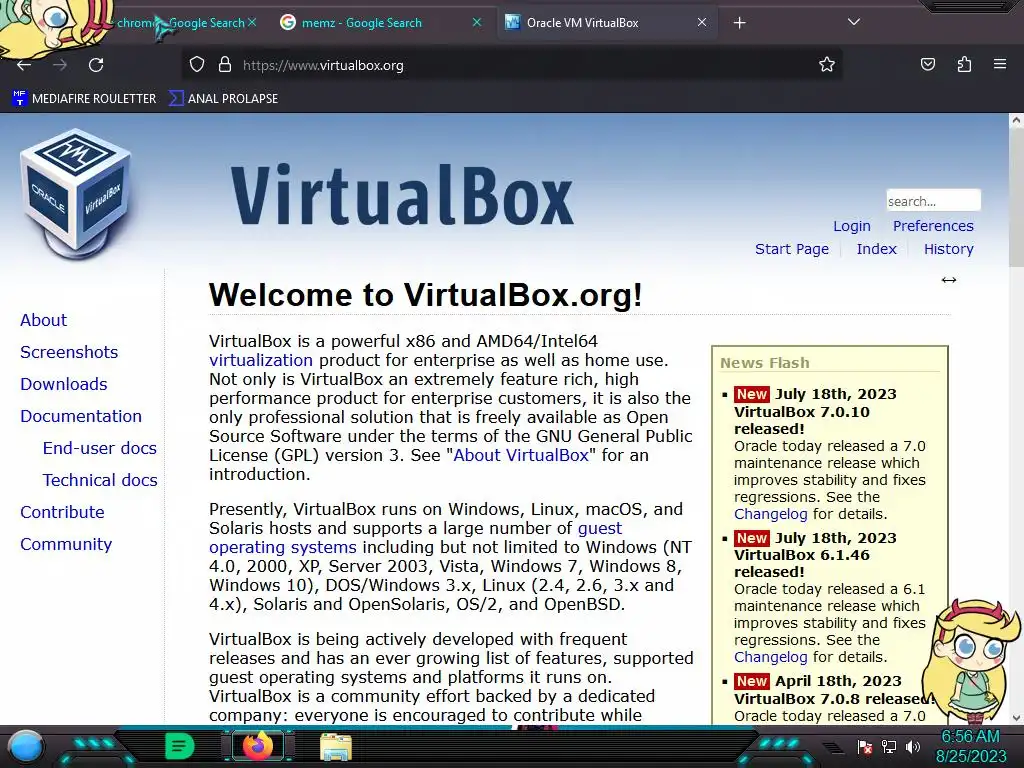The height and width of the screenshot is (768, 1024).
Task: Open the Documentation sidebar link
Action: coord(80,416)
